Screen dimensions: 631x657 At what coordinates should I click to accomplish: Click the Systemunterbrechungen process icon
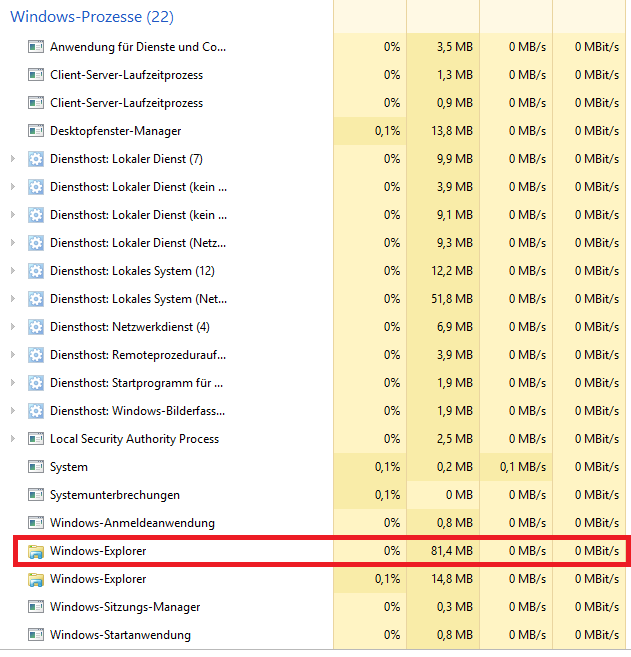pyautogui.click(x=36, y=495)
